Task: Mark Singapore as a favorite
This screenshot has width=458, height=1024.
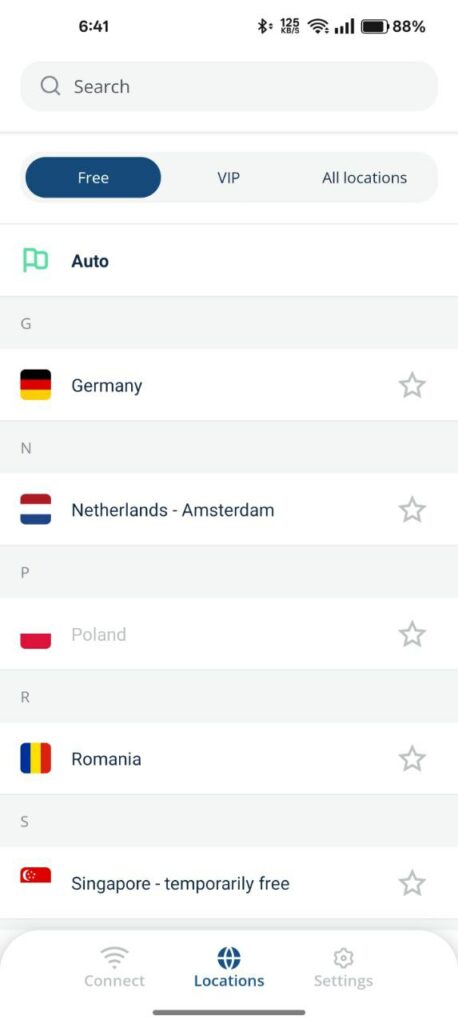Action: [412, 884]
